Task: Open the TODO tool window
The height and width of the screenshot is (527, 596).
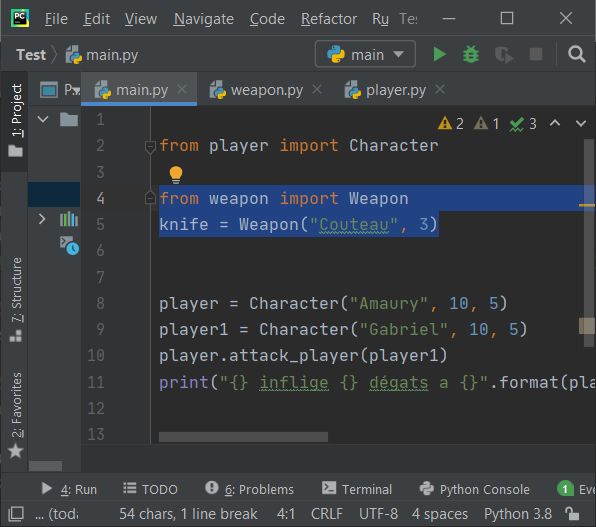Action: tap(150, 489)
